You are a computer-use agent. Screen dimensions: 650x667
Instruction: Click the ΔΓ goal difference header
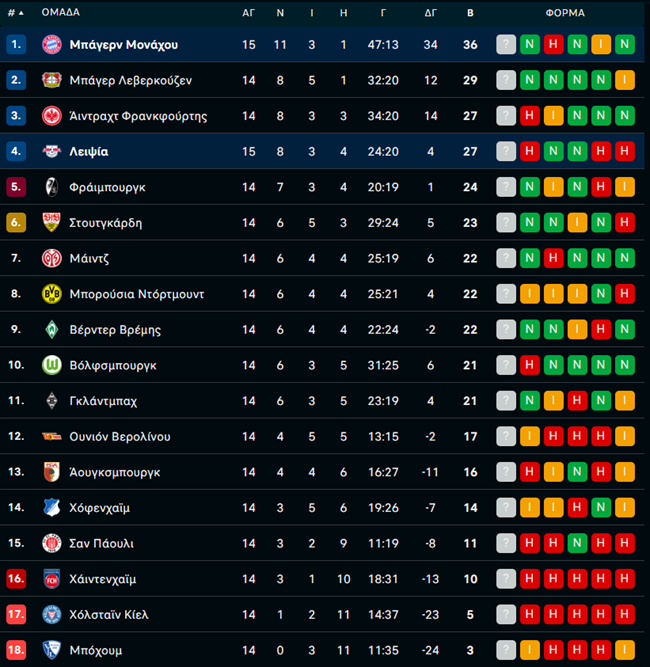click(430, 13)
